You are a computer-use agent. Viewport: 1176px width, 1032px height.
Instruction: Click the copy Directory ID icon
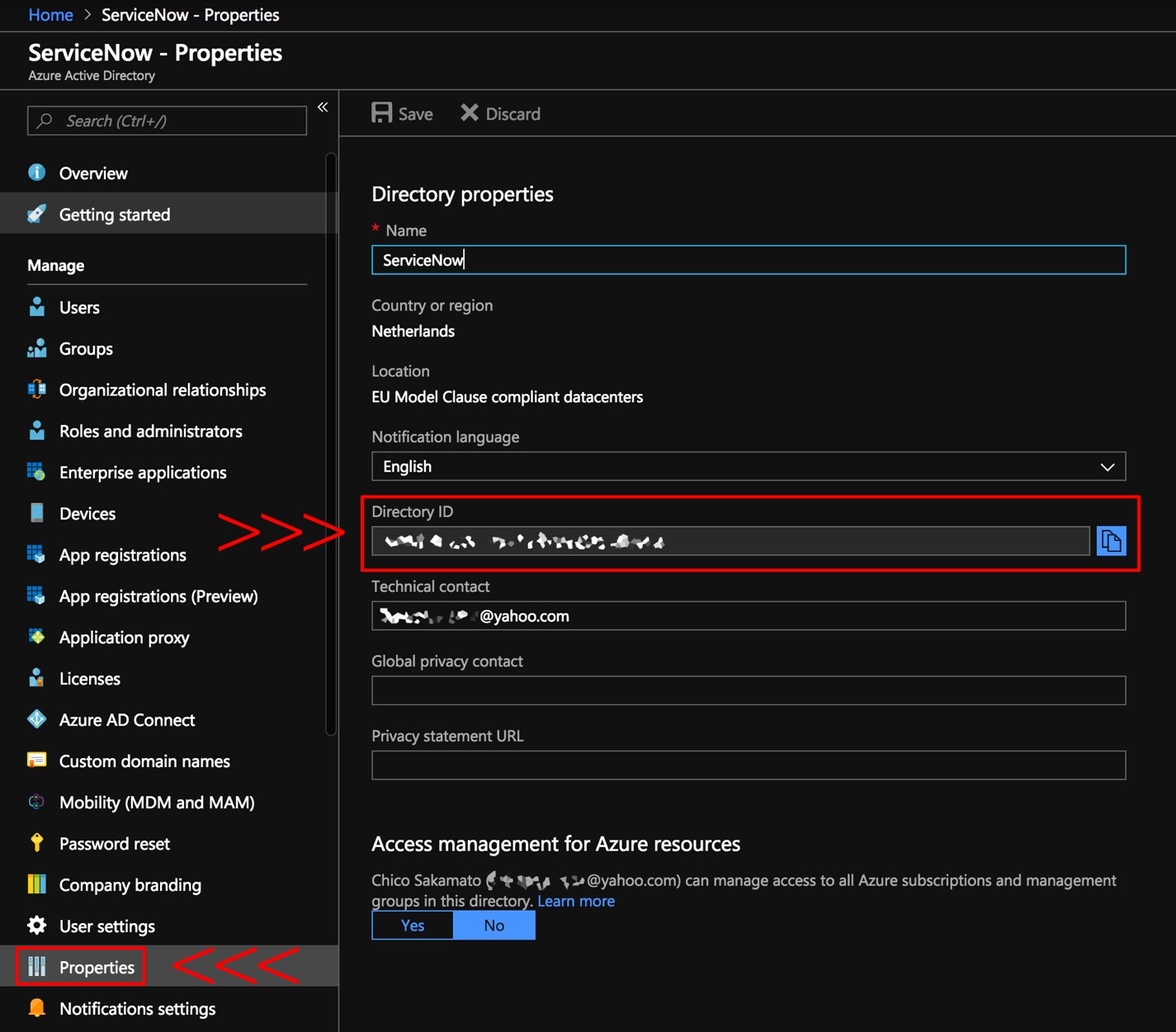coord(1112,541)
